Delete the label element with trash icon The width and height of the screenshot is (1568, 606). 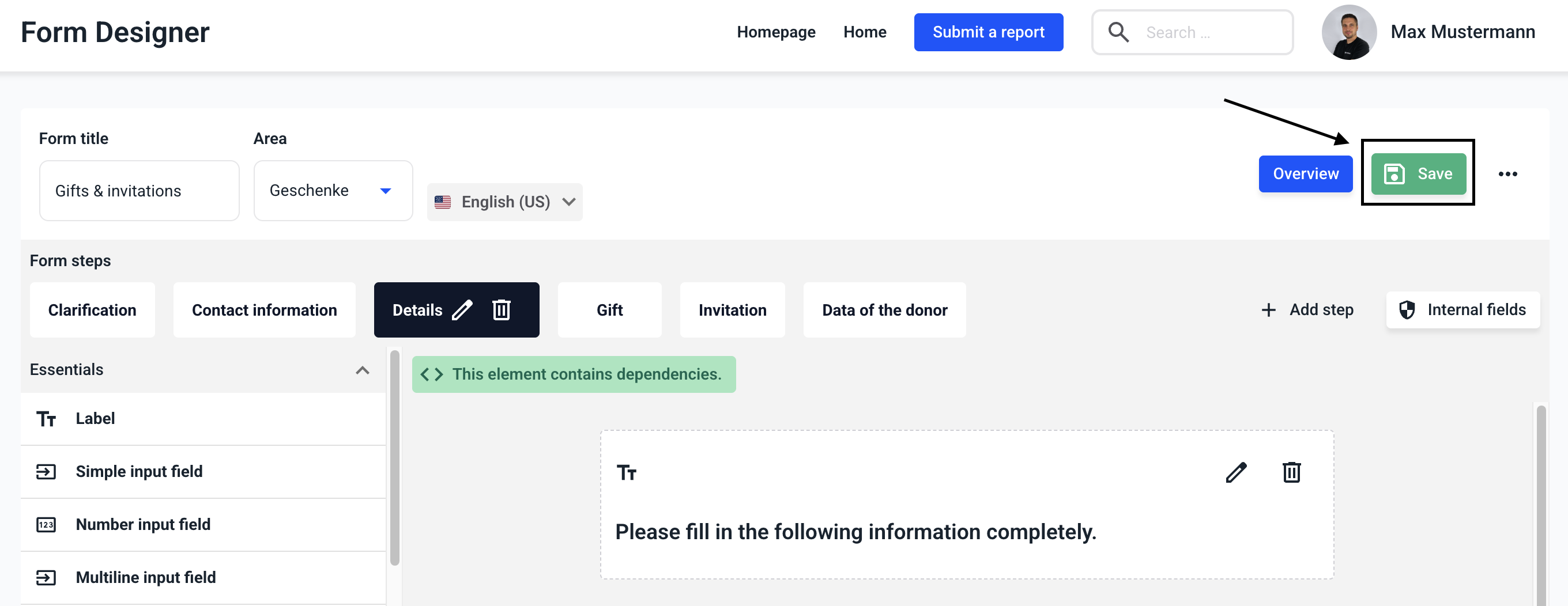click(x=1291, y=473)
